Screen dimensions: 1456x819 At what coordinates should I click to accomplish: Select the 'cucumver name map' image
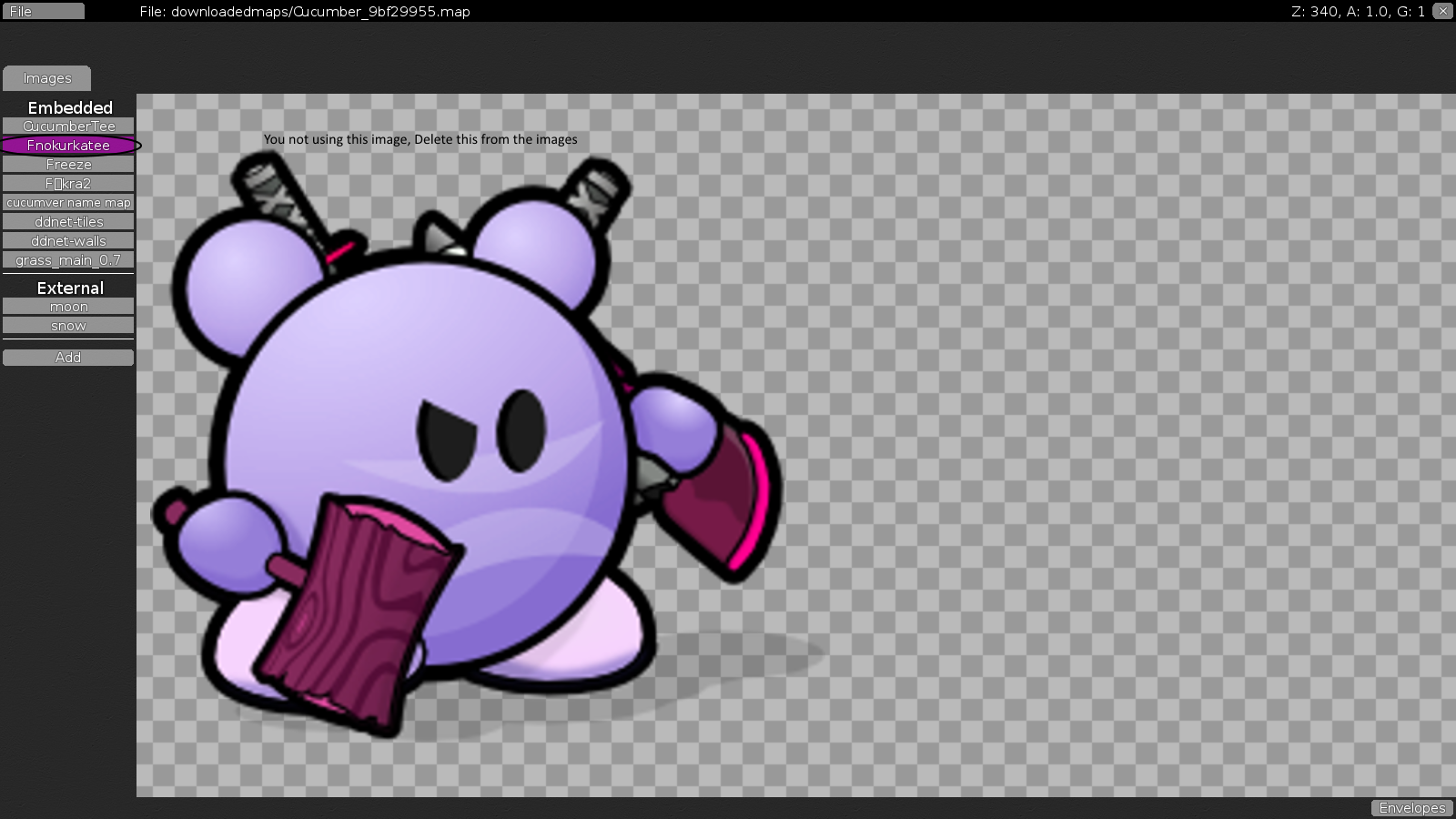pos(68,202)
